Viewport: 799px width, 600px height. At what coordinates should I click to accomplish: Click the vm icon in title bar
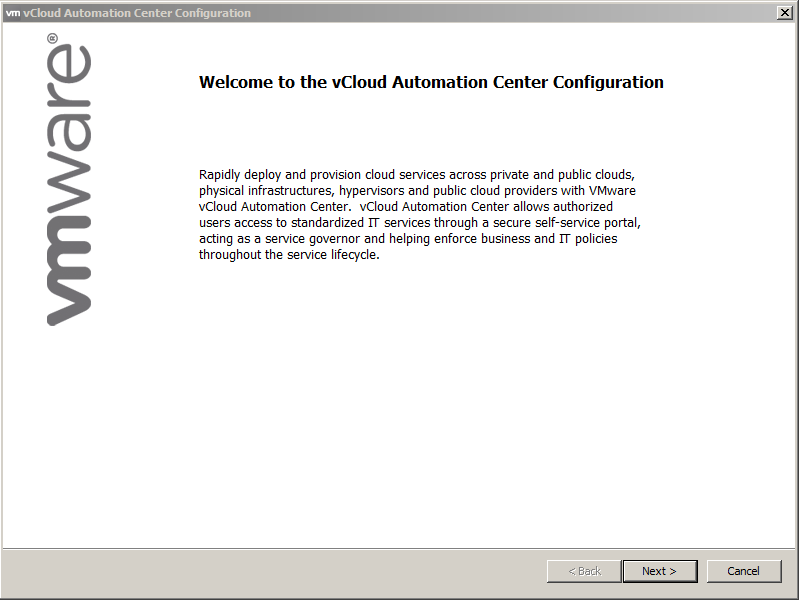[x=13, y=13]
